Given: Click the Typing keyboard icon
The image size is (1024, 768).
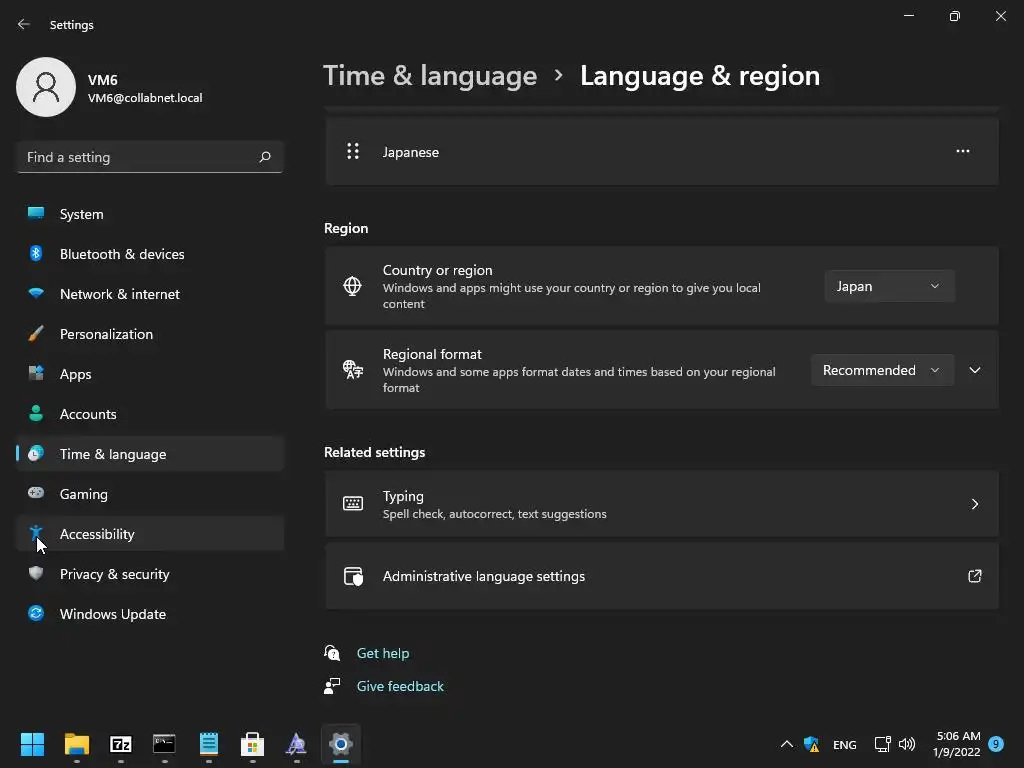Looking at the screenshot, I should (353, 504).
